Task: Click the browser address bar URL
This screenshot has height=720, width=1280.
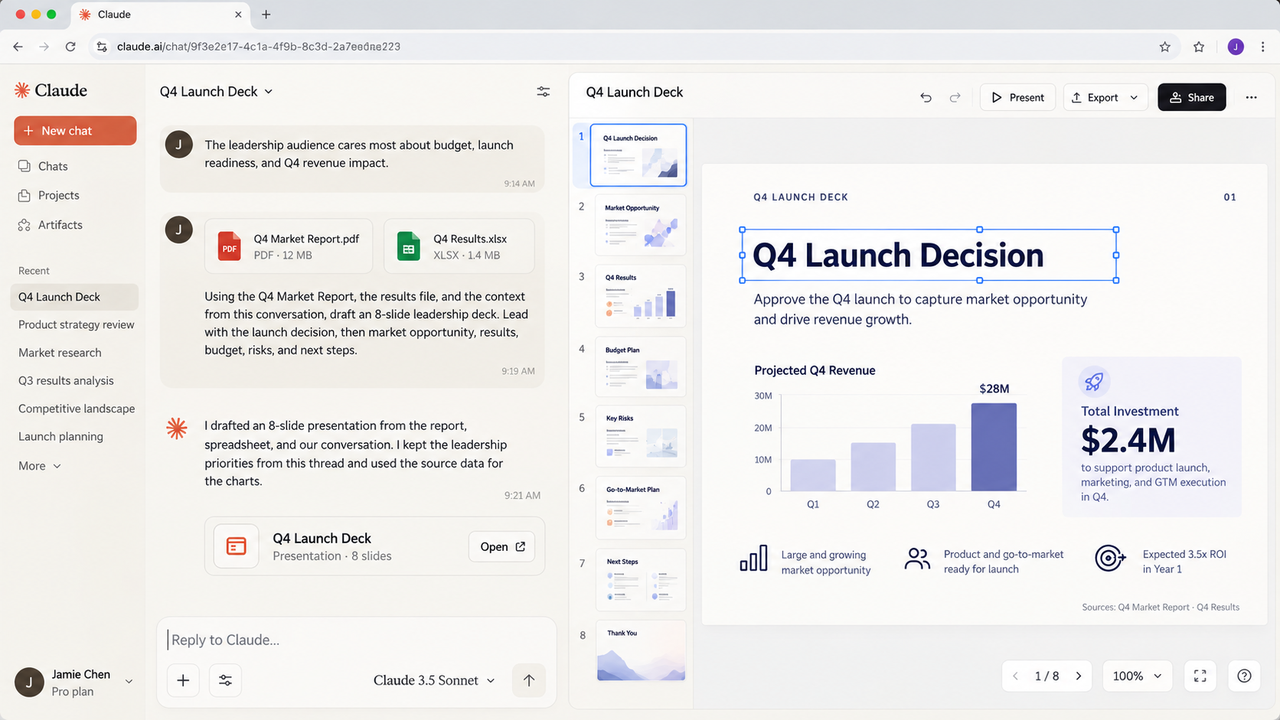Action: 259,46
